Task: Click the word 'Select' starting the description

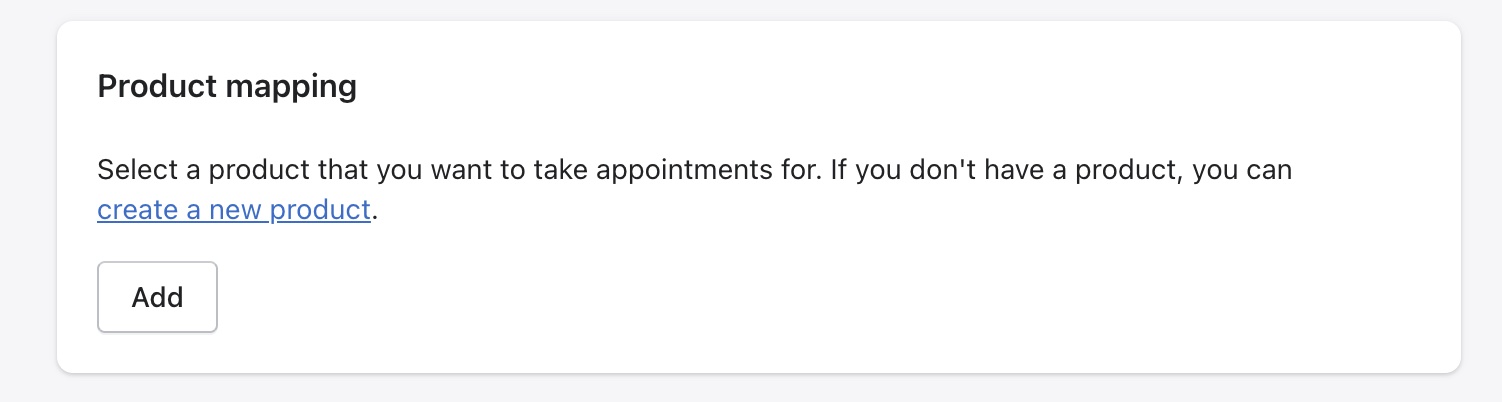Action: [x=137, y=170]
